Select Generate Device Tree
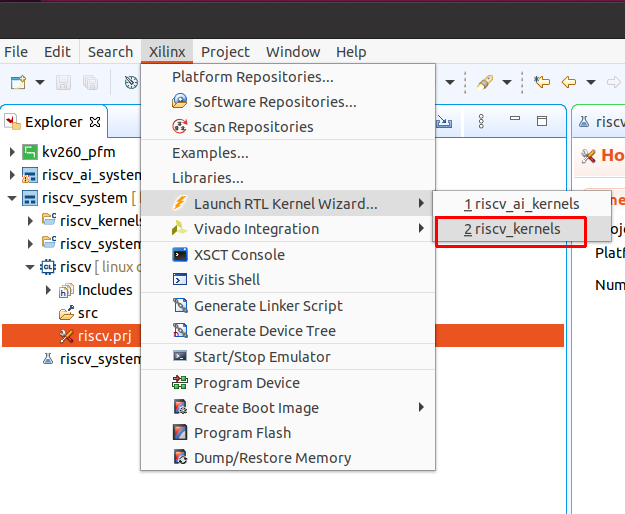The width and height of the screenshot is (625, 514). tap(288, 331)
